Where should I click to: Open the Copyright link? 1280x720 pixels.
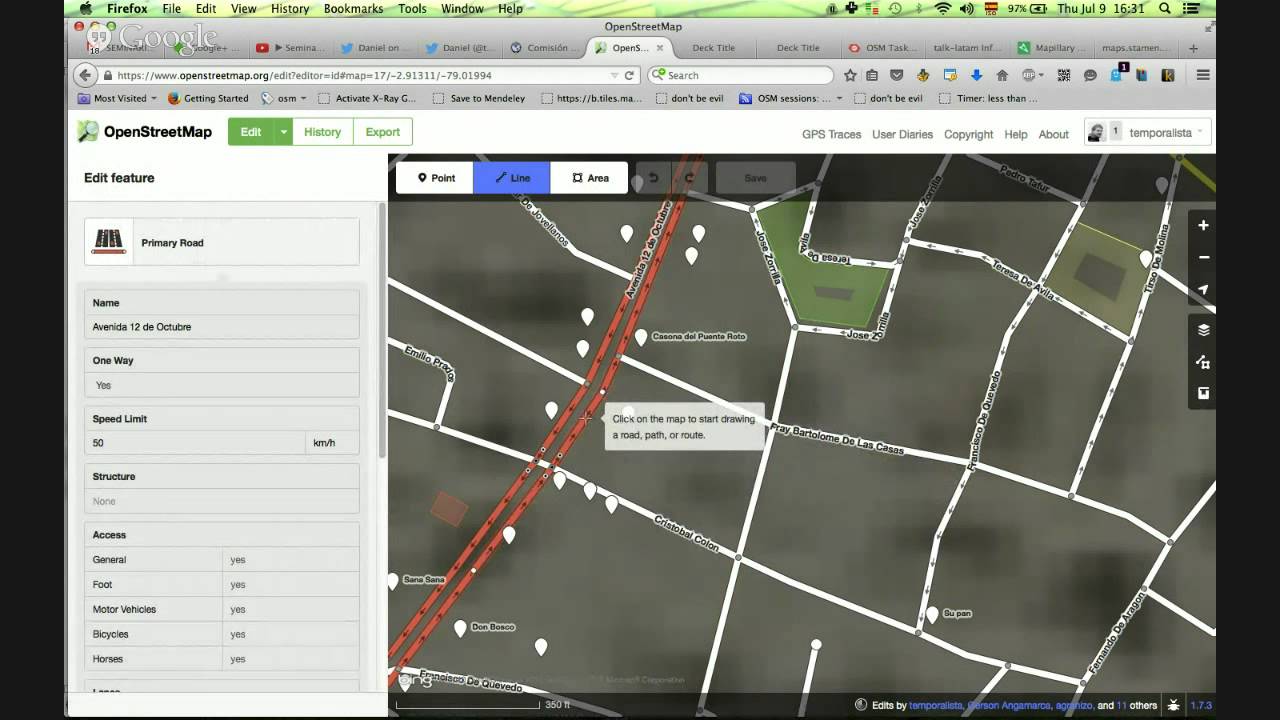[x=968, y=134]
